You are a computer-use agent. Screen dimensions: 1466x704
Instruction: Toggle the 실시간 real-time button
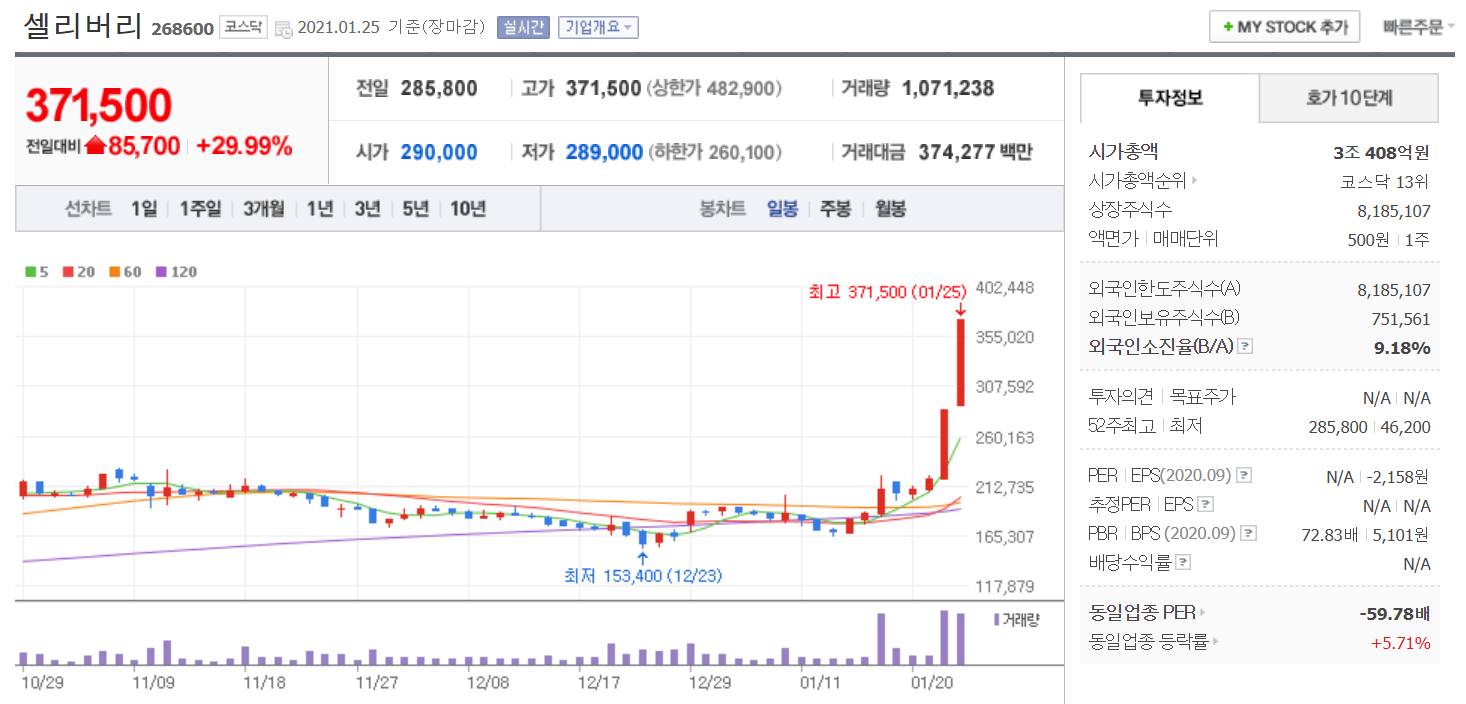coord(523,27)
